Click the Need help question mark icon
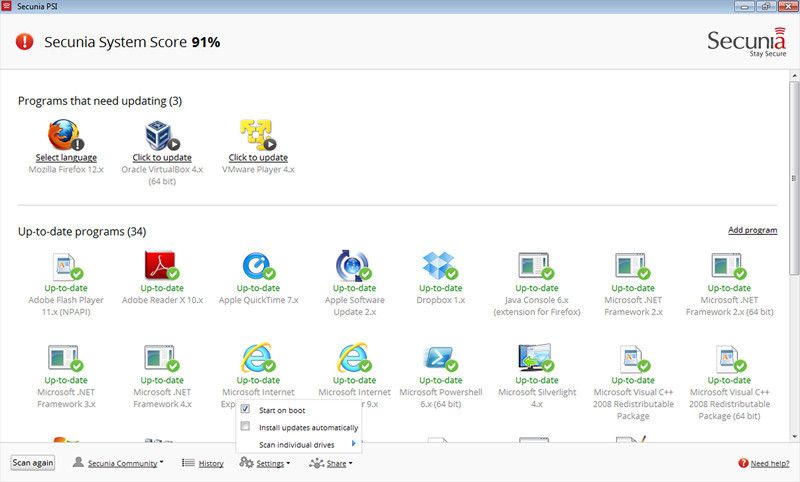Viewport: 800px width, 482px height. (743, 463)
